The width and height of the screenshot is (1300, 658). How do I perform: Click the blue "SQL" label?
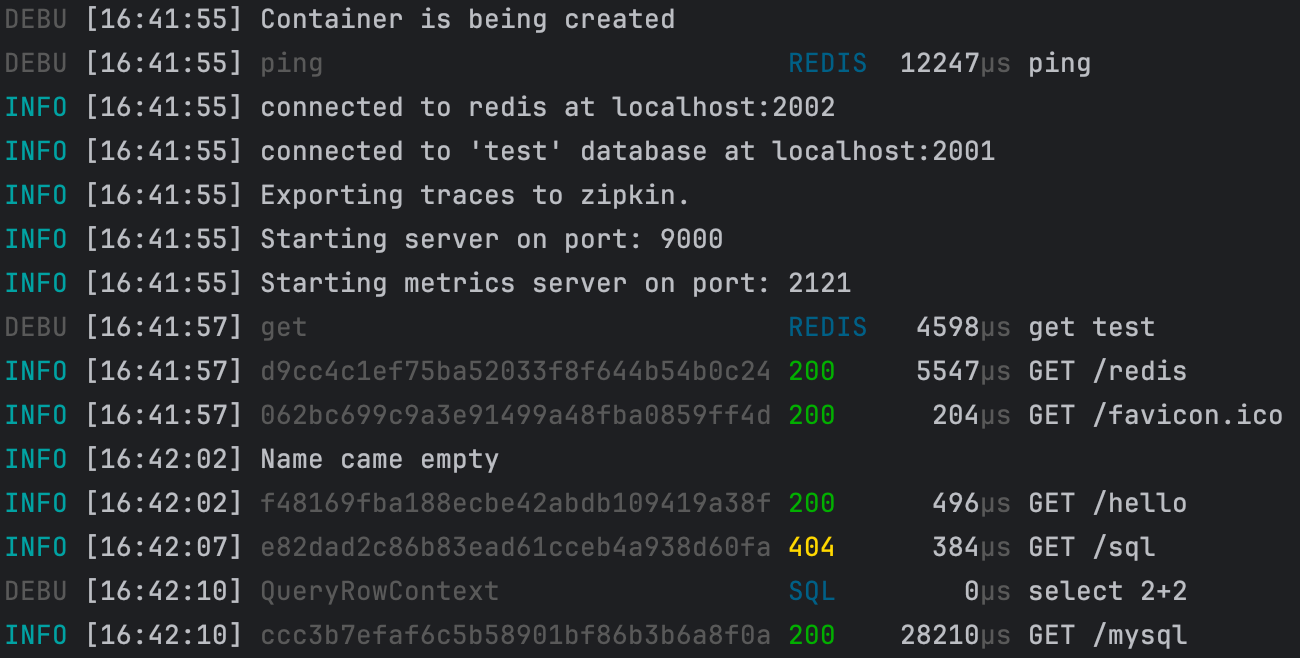(812, 591)
